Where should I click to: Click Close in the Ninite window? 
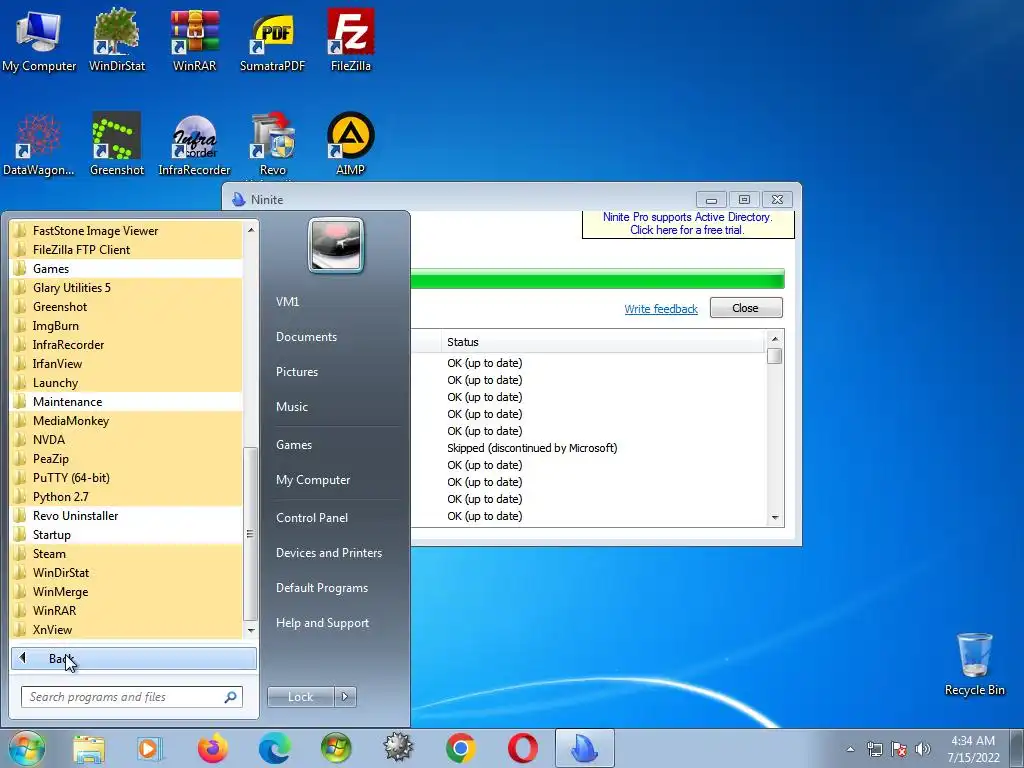[x=746, y=308]
